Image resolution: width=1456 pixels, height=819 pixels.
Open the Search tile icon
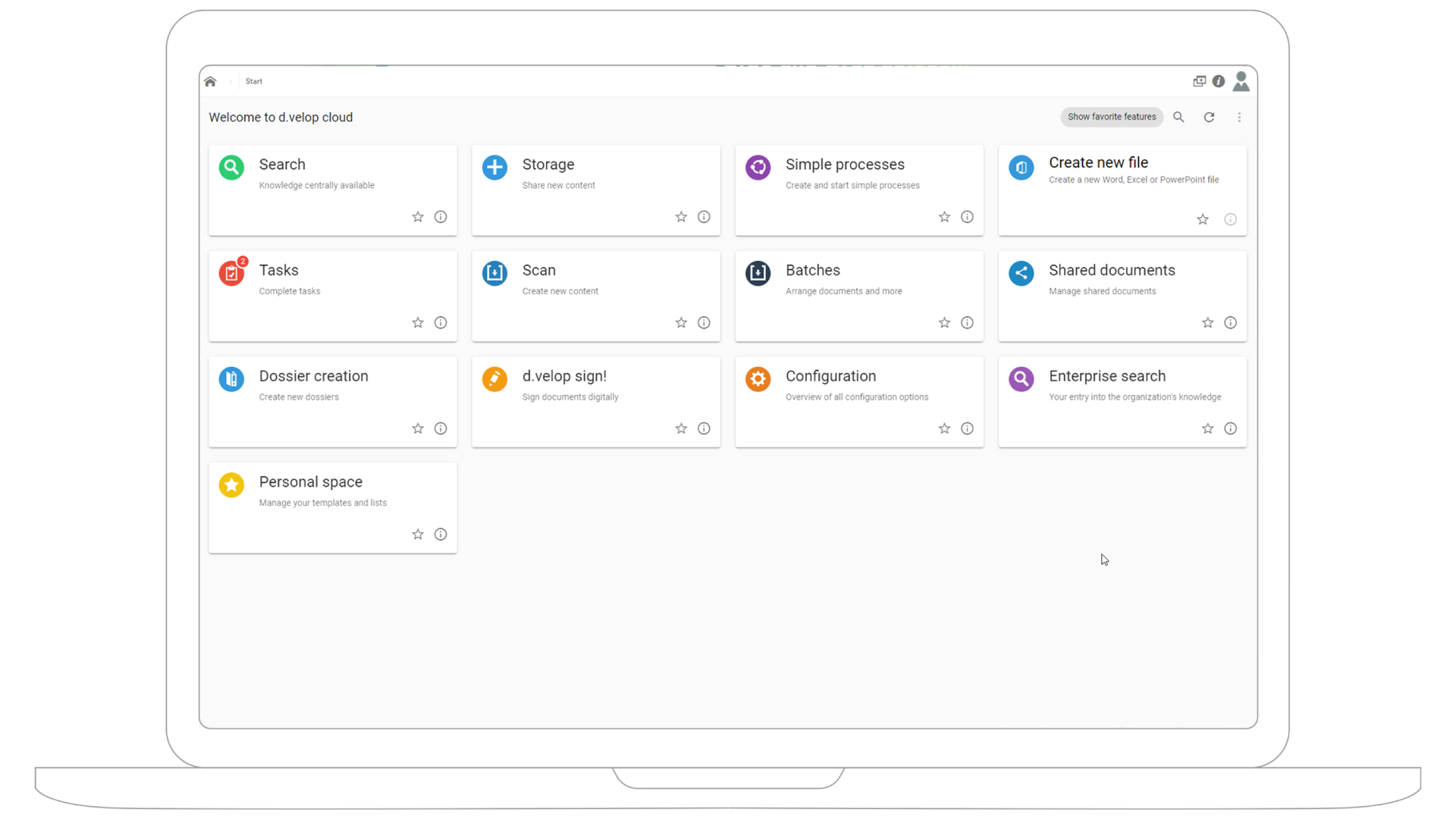coord(231,168)
